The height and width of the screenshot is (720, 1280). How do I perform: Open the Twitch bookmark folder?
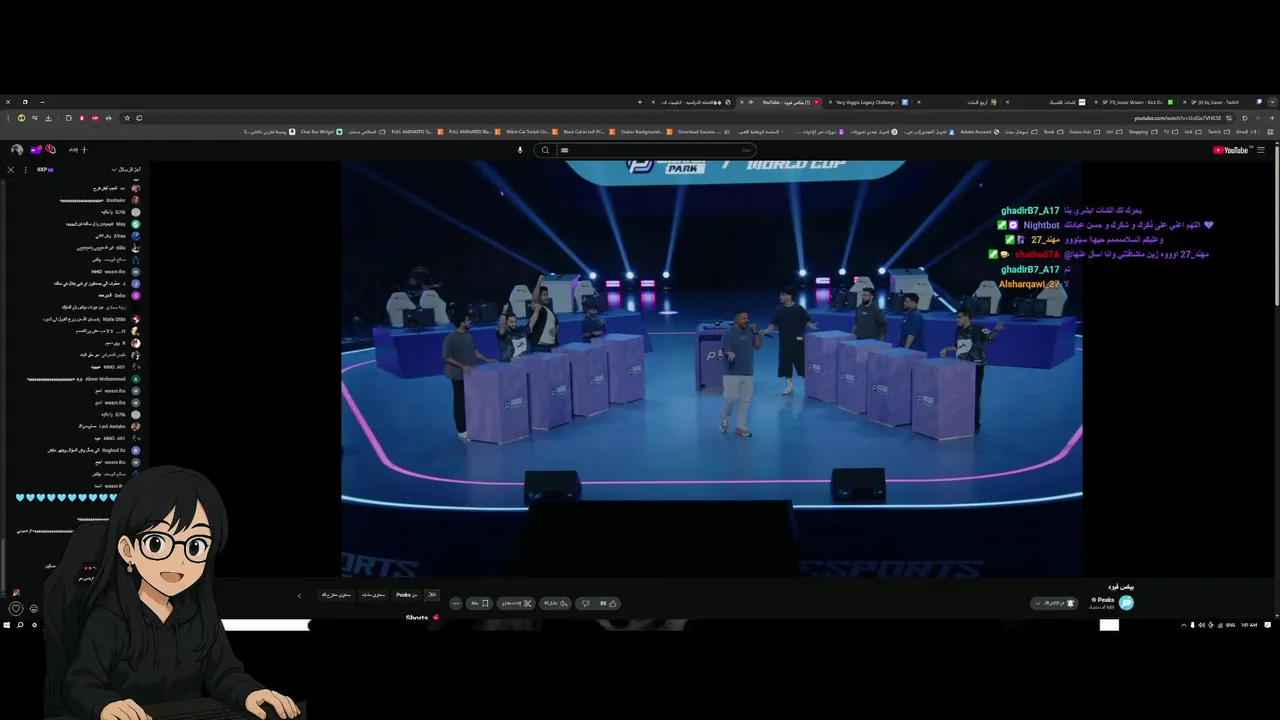click(1218, 131)
